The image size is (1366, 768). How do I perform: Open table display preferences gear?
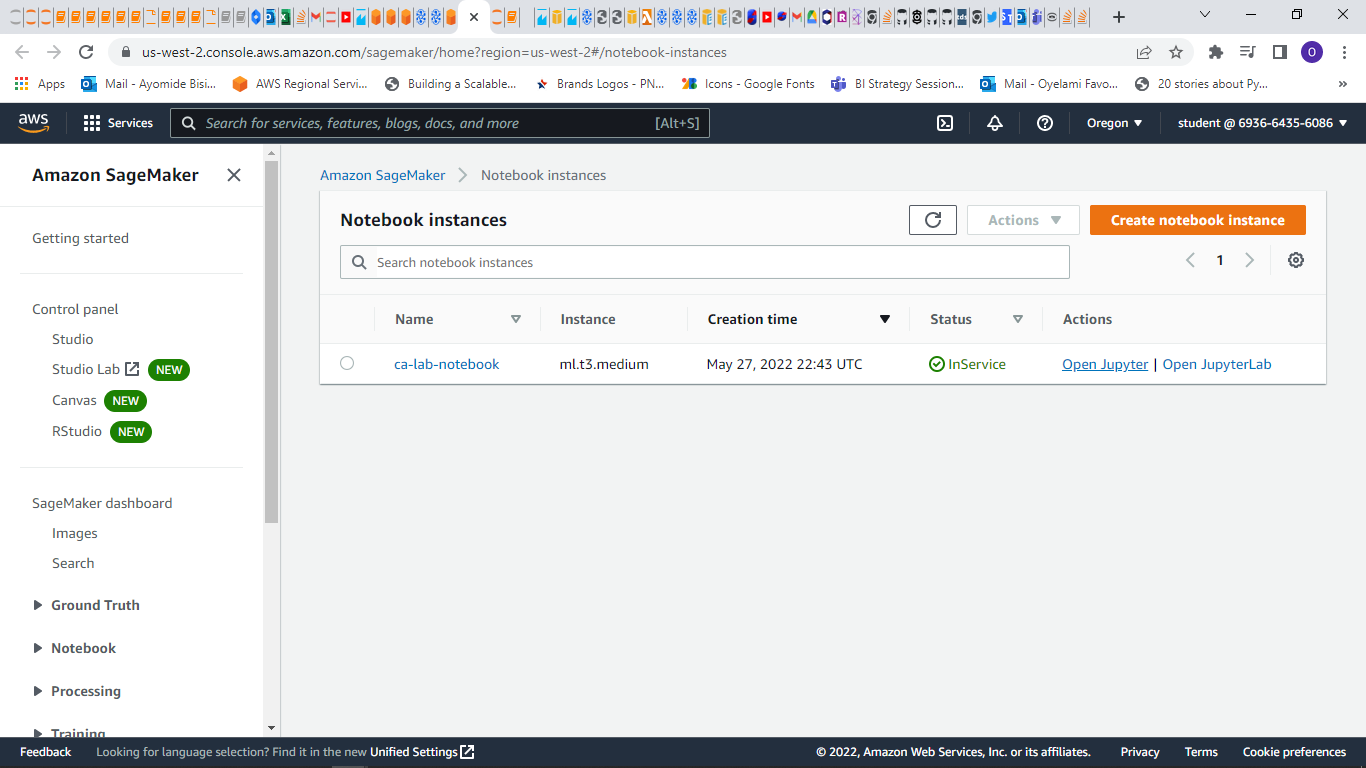[x=1295, y=260]
